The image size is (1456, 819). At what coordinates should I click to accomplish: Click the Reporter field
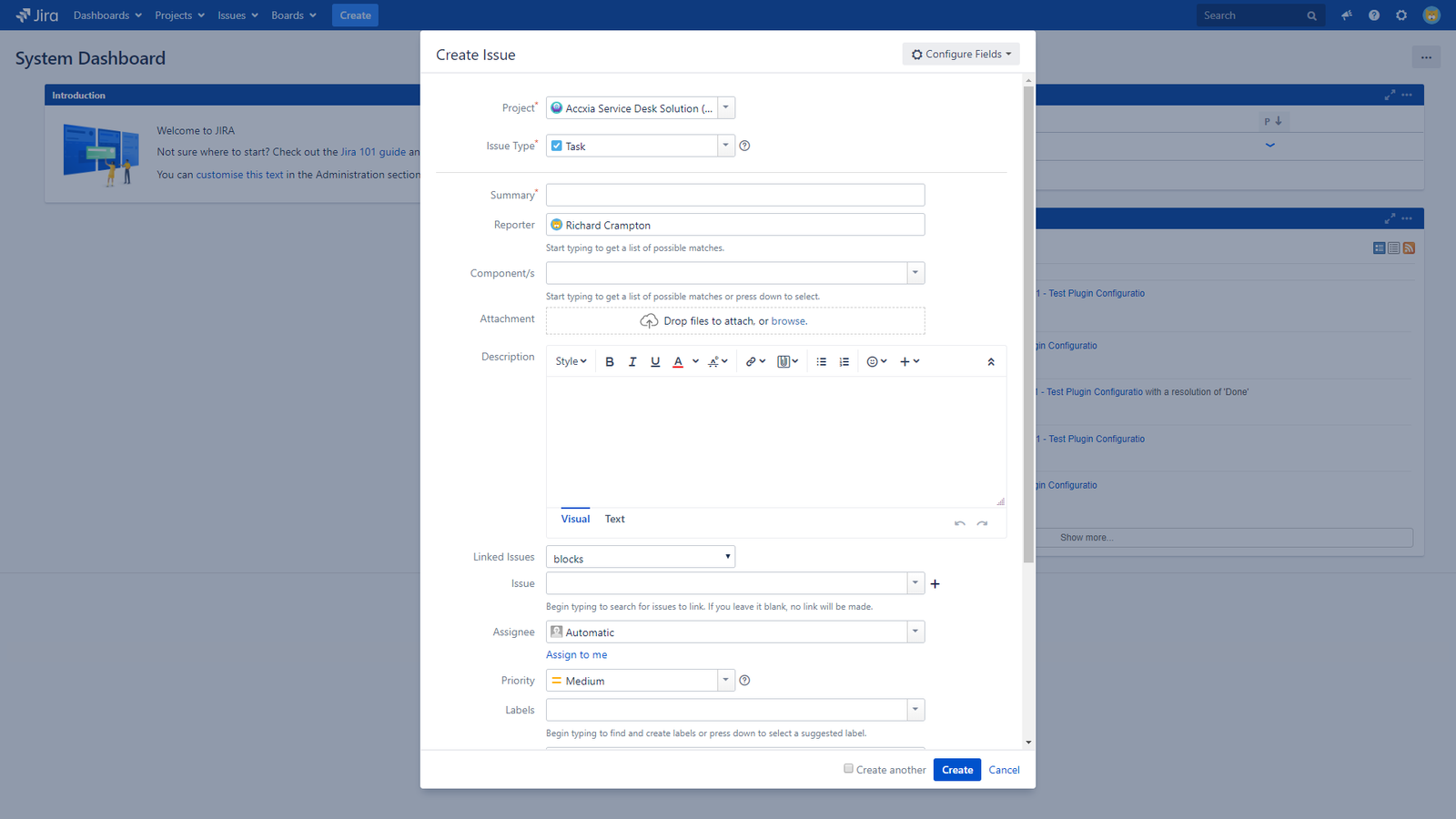[735, 225]
